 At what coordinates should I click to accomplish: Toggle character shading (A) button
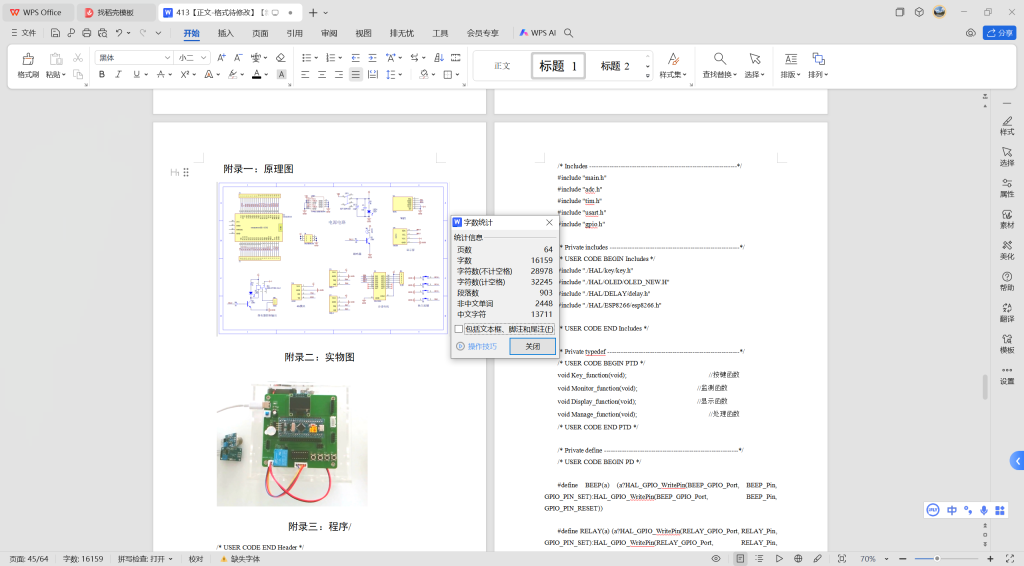click(281, 74)
